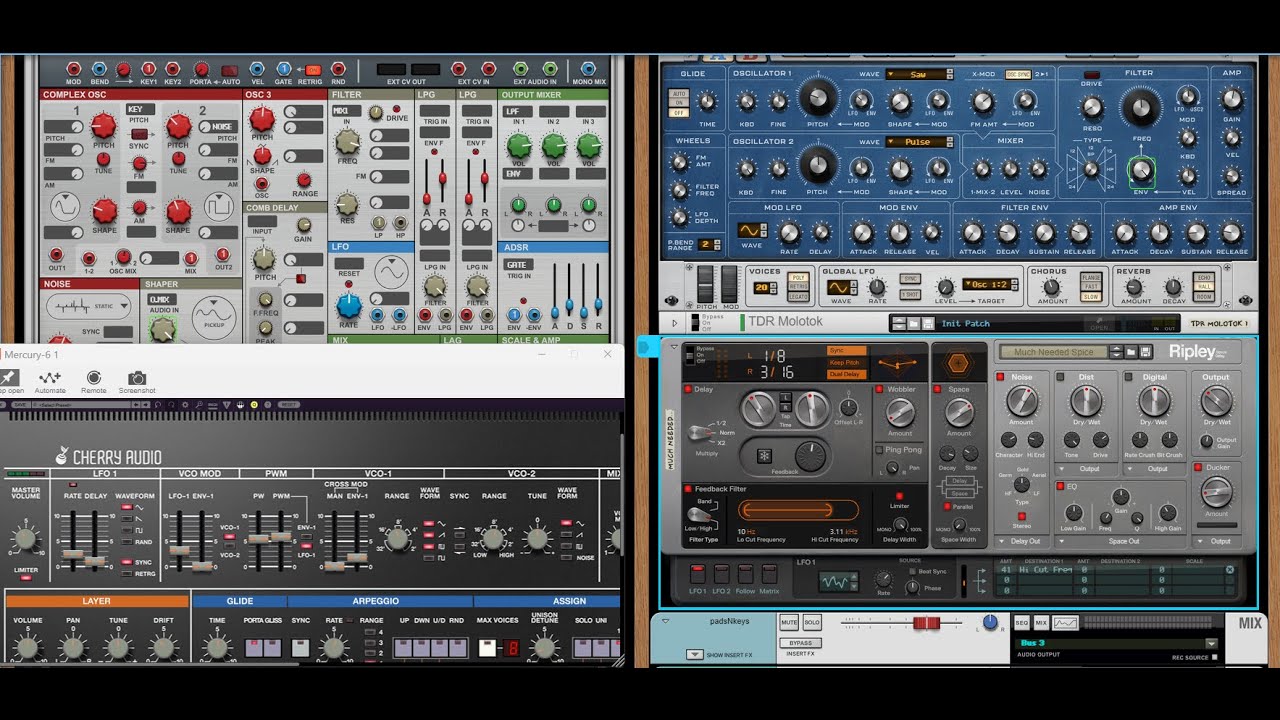Click the padsNkeys channel level fader
This screenshot has height=720, width=1280.
coord(926,623)
